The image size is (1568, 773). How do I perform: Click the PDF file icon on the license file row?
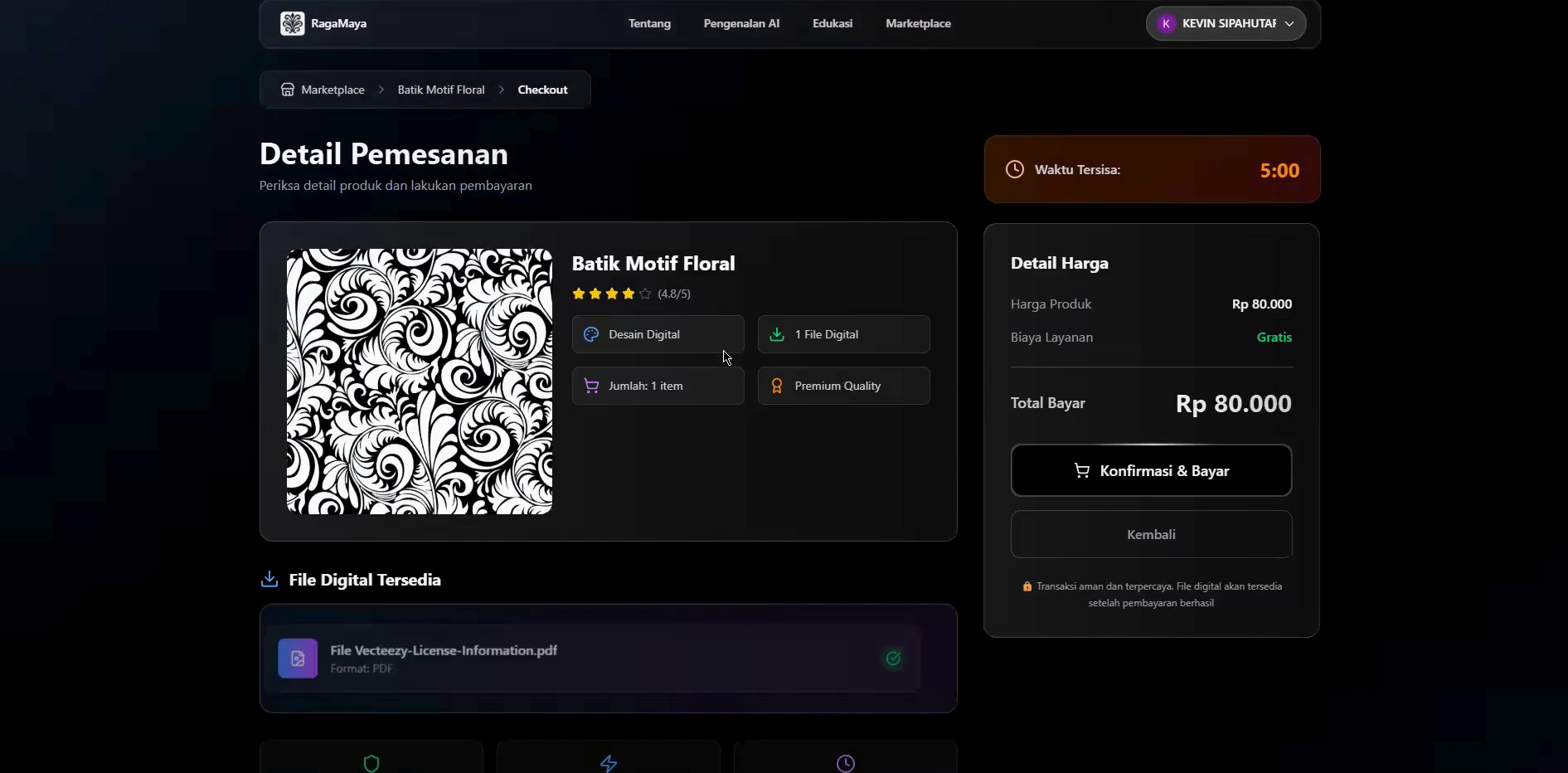pyautogui.click(x=297, y=658)
